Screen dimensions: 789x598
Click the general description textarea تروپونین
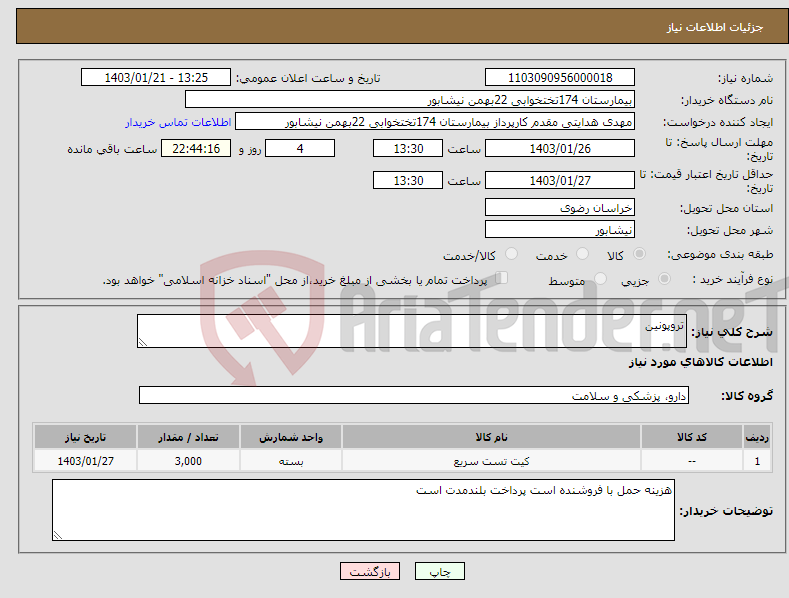[x=412, y=331]
